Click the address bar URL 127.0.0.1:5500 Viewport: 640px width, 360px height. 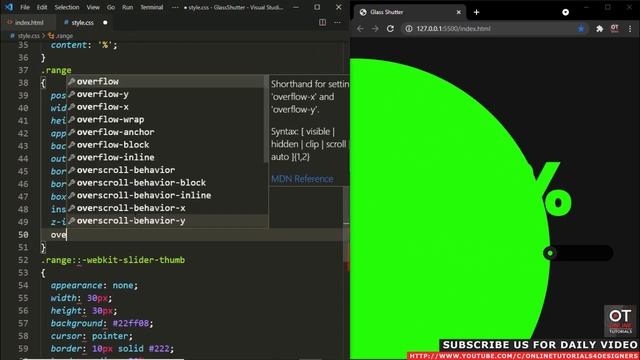453,29
